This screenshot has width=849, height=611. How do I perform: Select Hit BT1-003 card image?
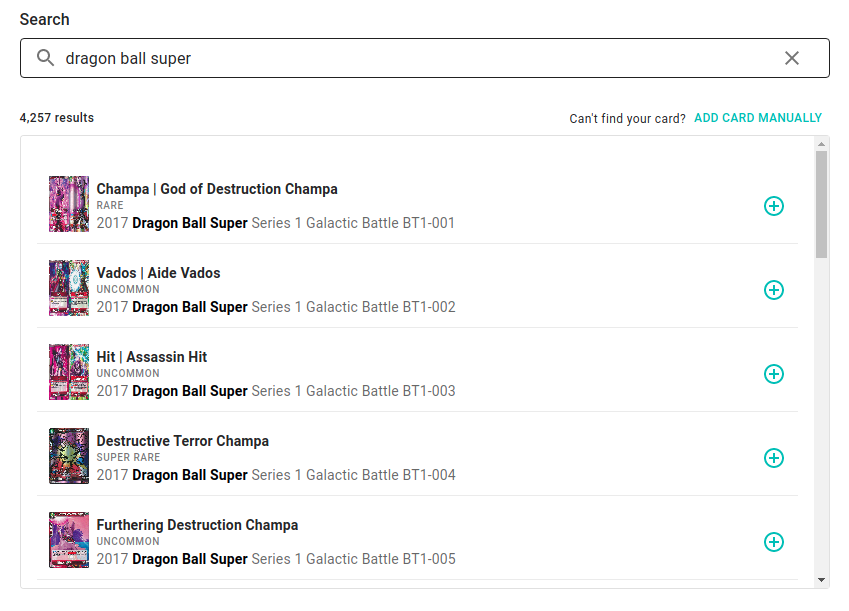click(x=69, y=372)
